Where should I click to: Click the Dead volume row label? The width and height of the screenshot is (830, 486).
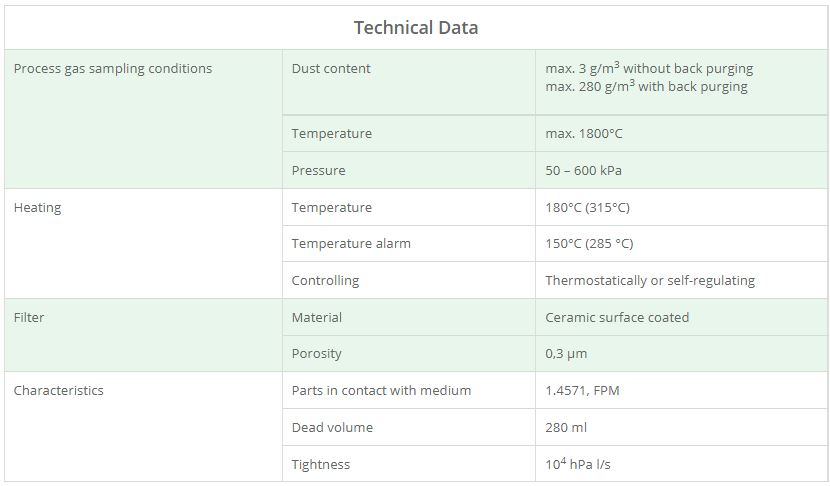[x=332, y=428]
